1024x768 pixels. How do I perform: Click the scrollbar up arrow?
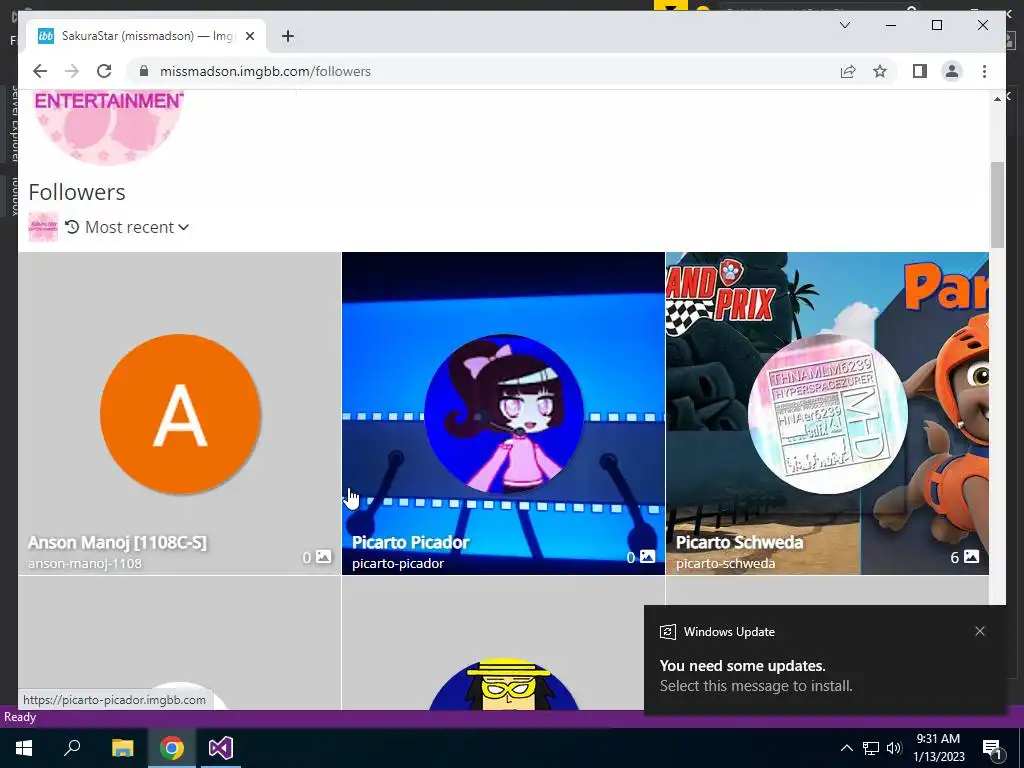(997, 99)
